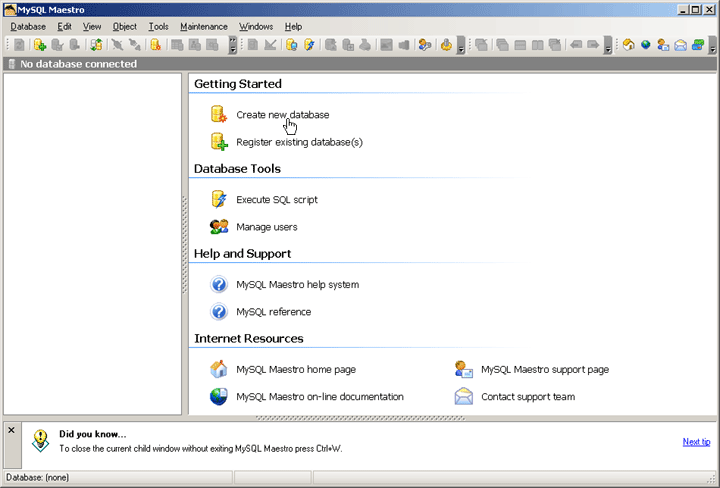The height and width of the screenshot is (488, 720).
Task: Click the last colorful icon after the envelope in toolbar
Action: click(x=698, y=45)
